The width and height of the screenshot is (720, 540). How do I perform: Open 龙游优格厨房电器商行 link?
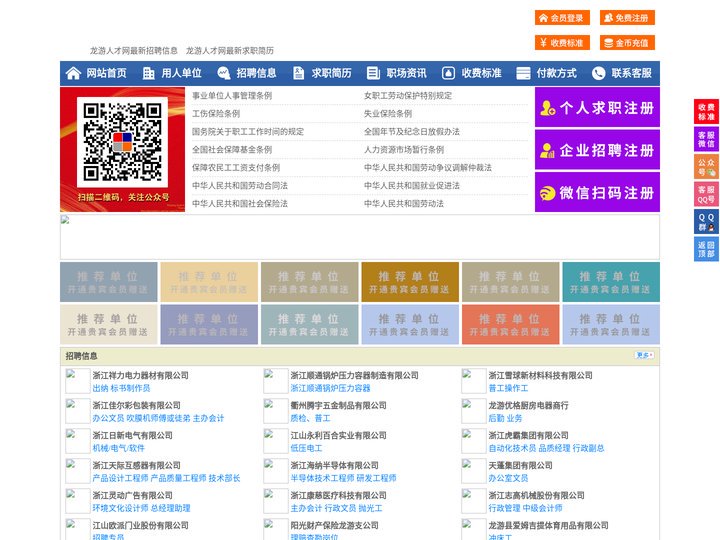click(x=529, y=405)
